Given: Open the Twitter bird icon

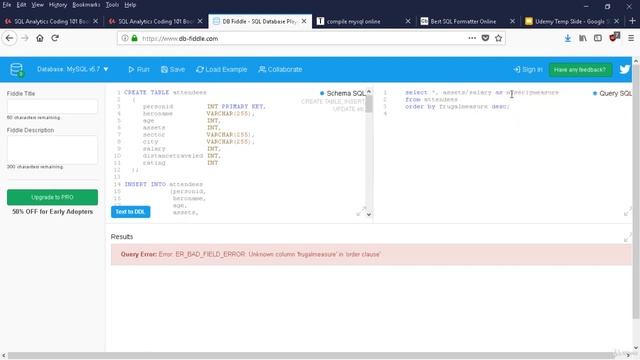Looking at the screenshot, I should click(x=624, y=69).
